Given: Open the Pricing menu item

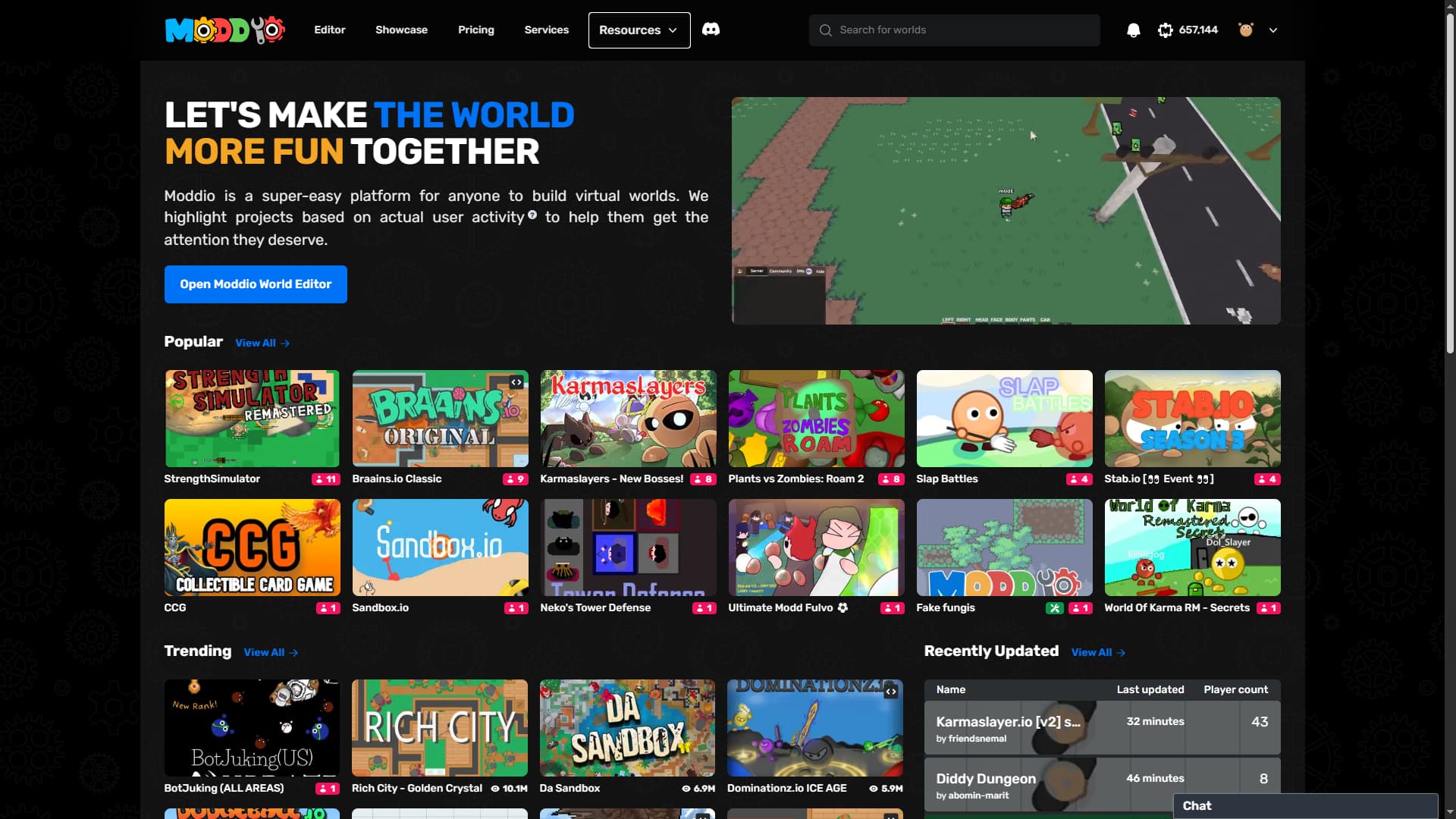Looking at the screenshot, I should tap(476, 30).
